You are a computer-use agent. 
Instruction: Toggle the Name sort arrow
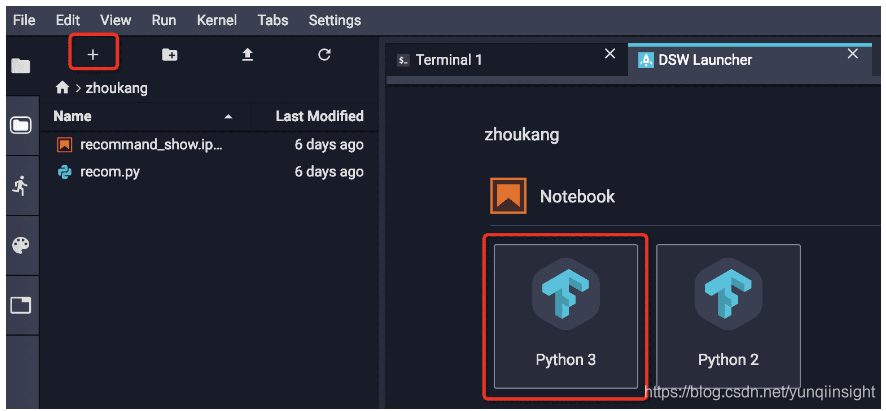pos(228,117)
